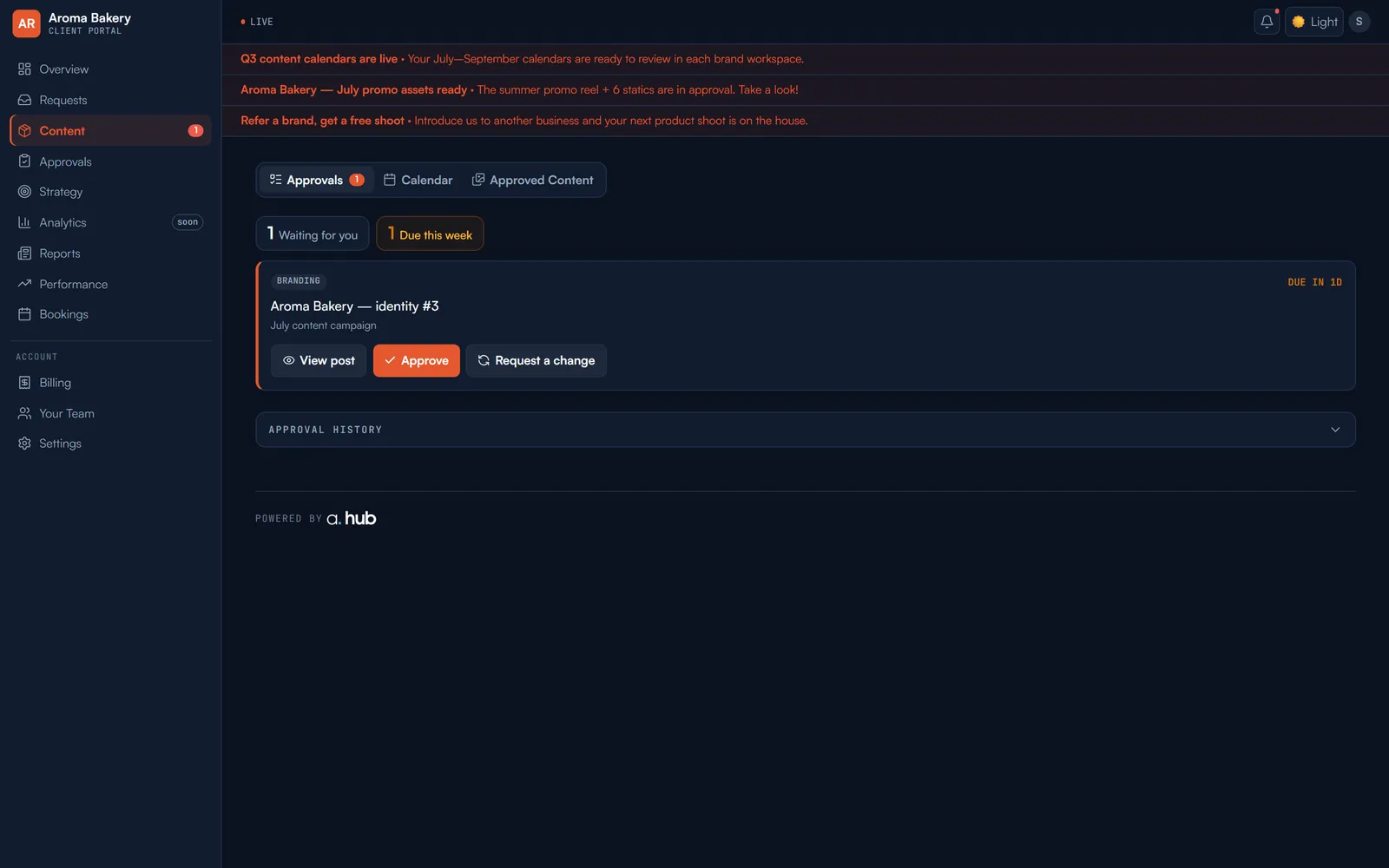The width and height of the screenshot is (1389, 868).
Task: Click the AR Aroma Bakery logo badge
Action: [26, 23]
